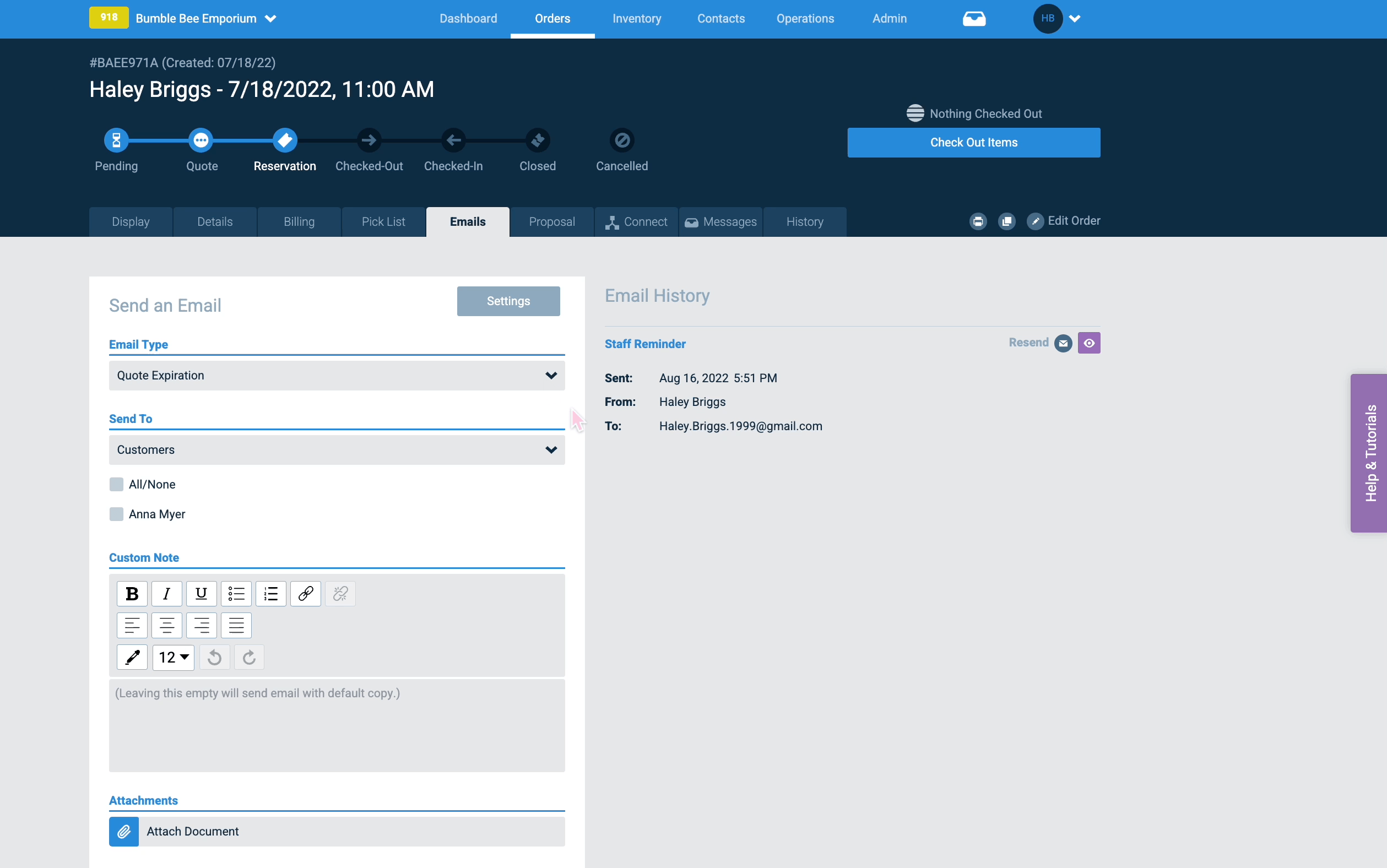The width and height of the screenshot is (1387, 868).
Task: Open the font size 12 dropdown
Action: [x=174, y=657]
